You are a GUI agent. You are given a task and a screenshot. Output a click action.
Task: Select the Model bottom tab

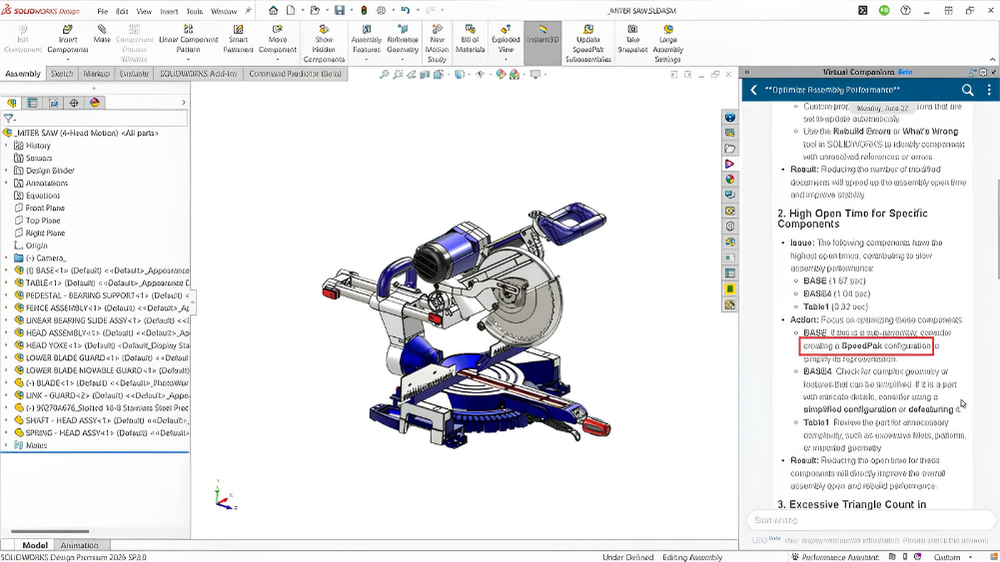tap(35, 545)
